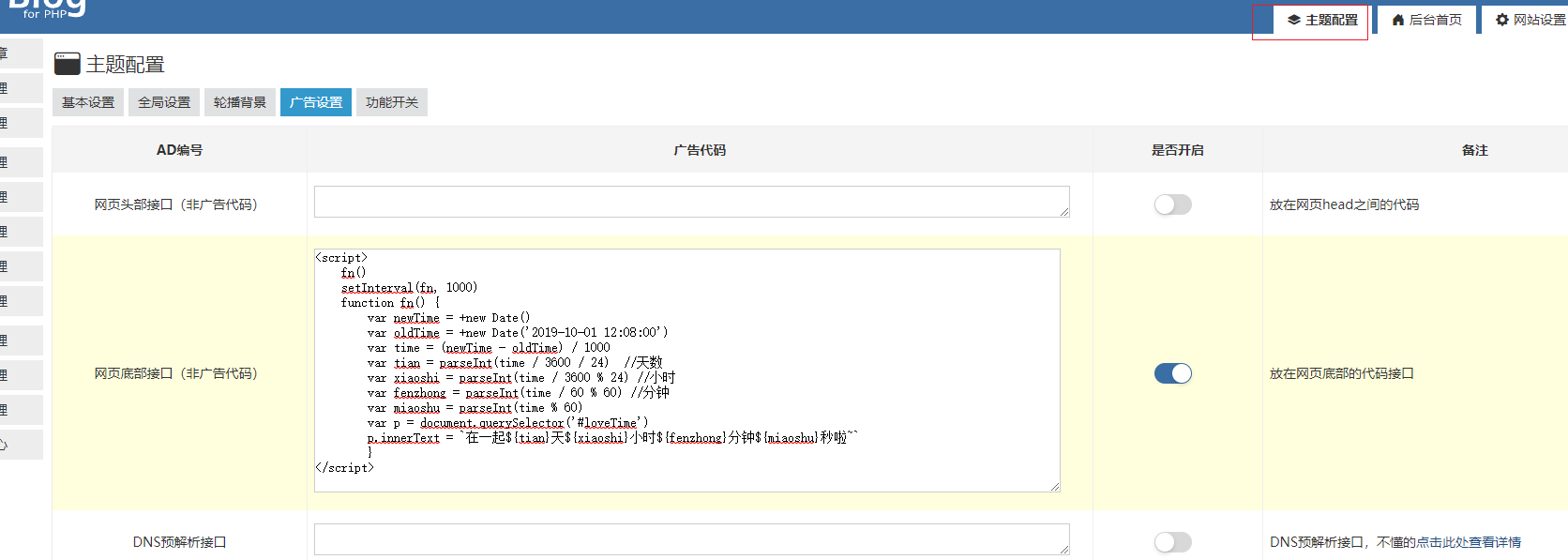1568x560 pixels.
Task: Select the 广告设置 tab
Action: [x=316, y=102]
